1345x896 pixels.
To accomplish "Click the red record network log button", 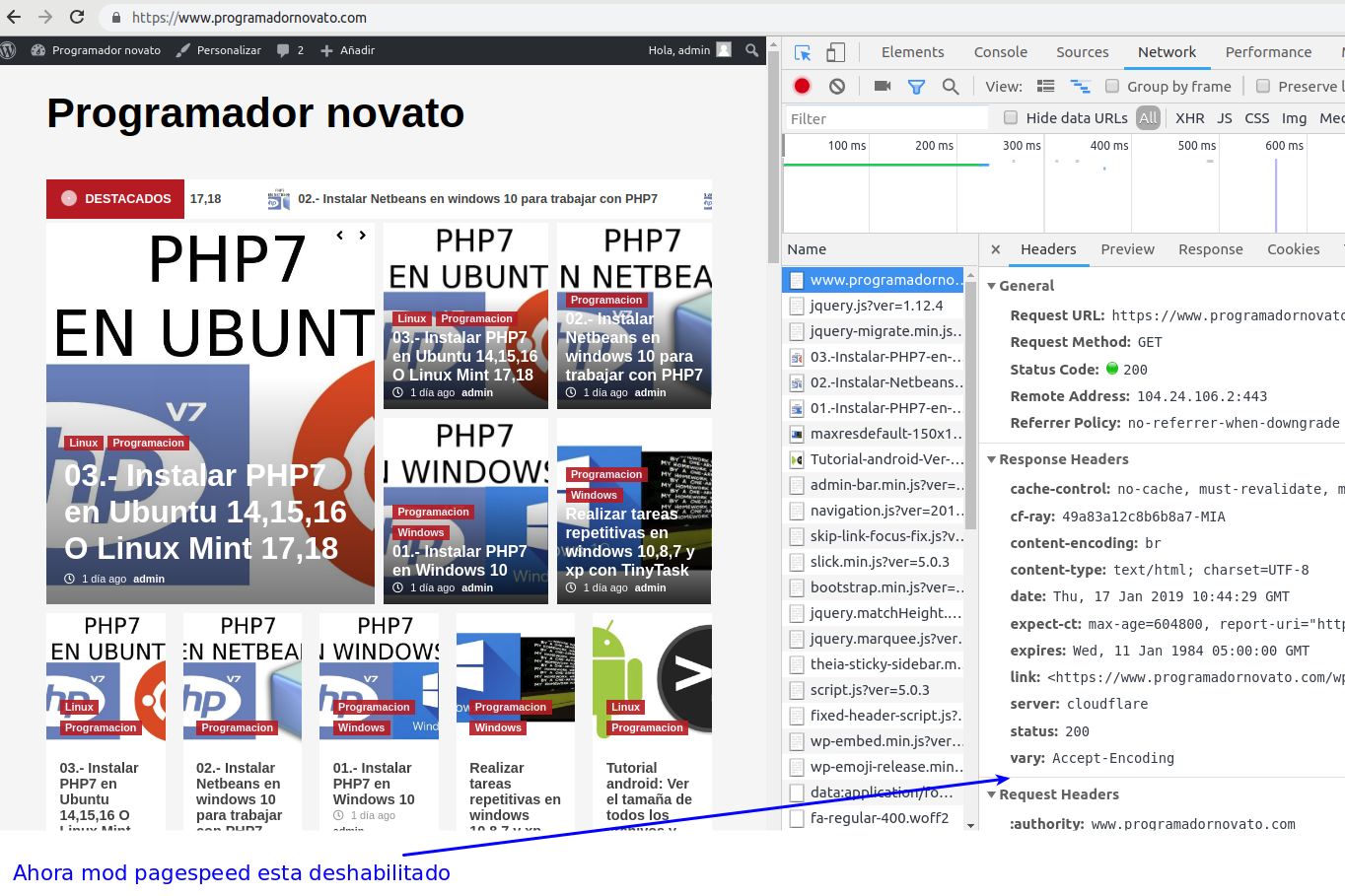I will click(x=803, y=87).
